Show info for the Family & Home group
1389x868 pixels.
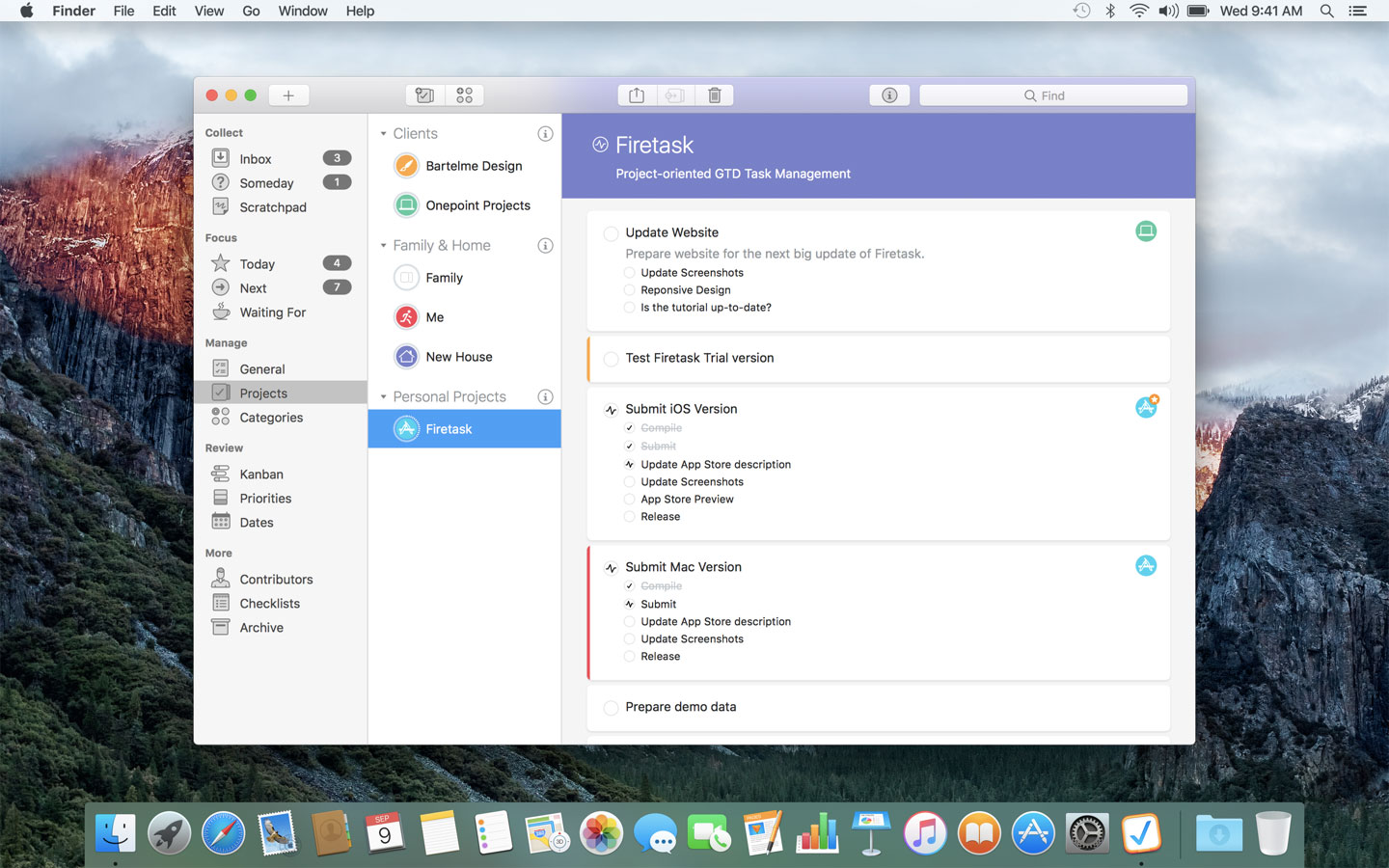545,246
